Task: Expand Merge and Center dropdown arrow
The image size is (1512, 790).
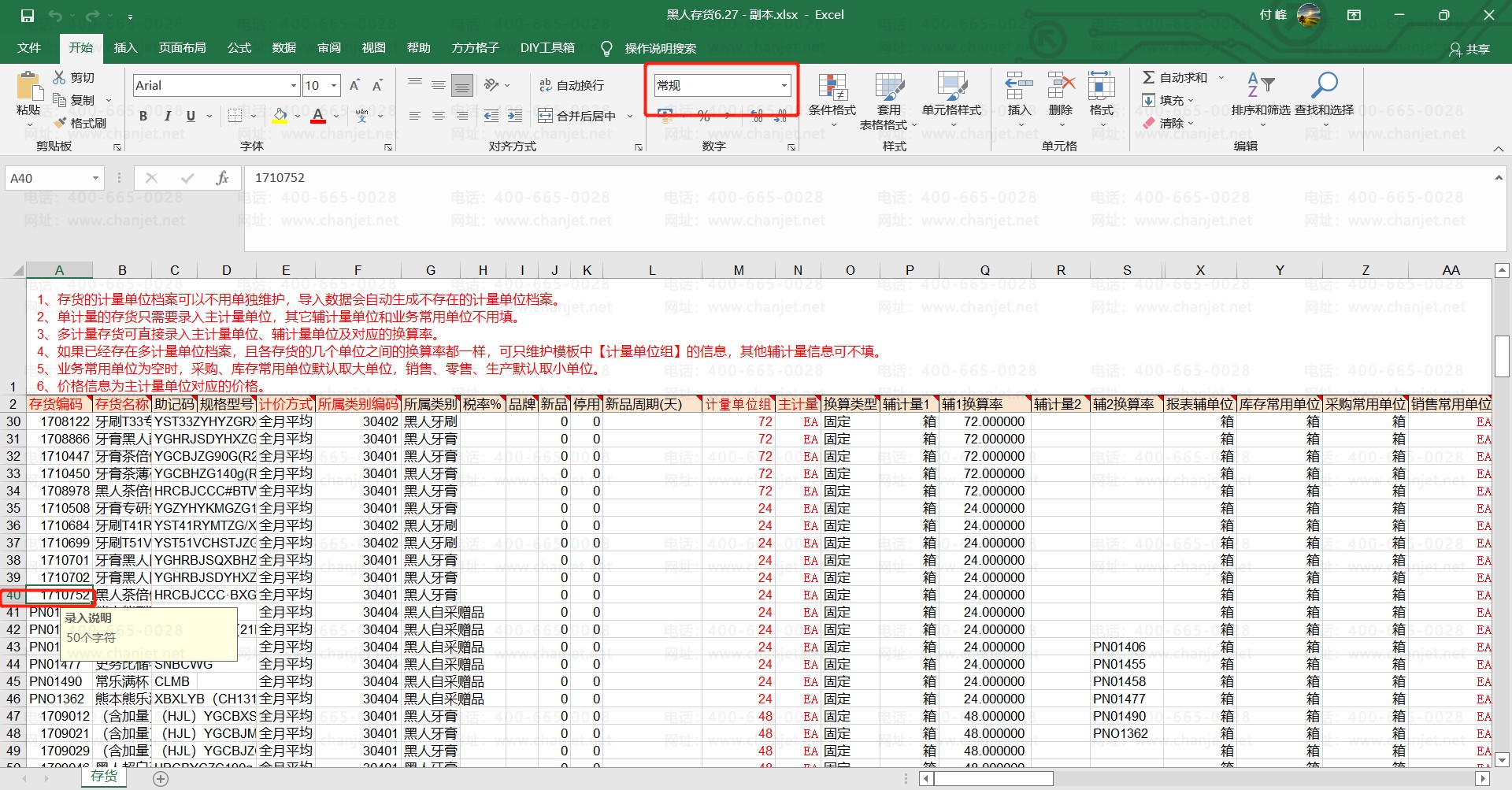Action: click(630, 117)
